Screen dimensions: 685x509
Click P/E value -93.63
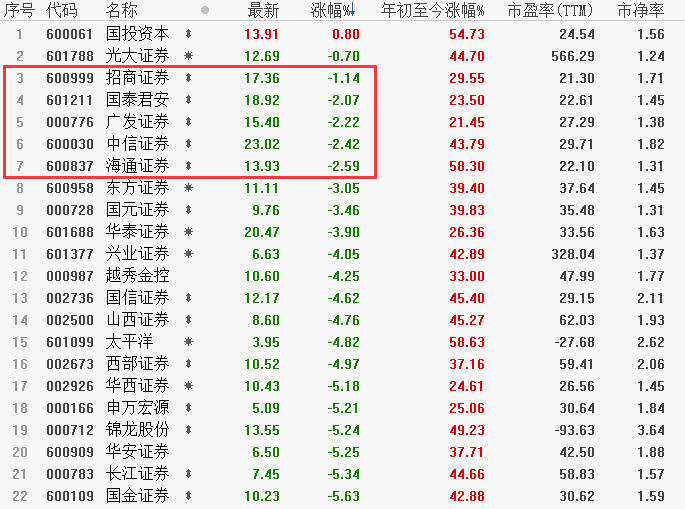click(x=574, y=430)
